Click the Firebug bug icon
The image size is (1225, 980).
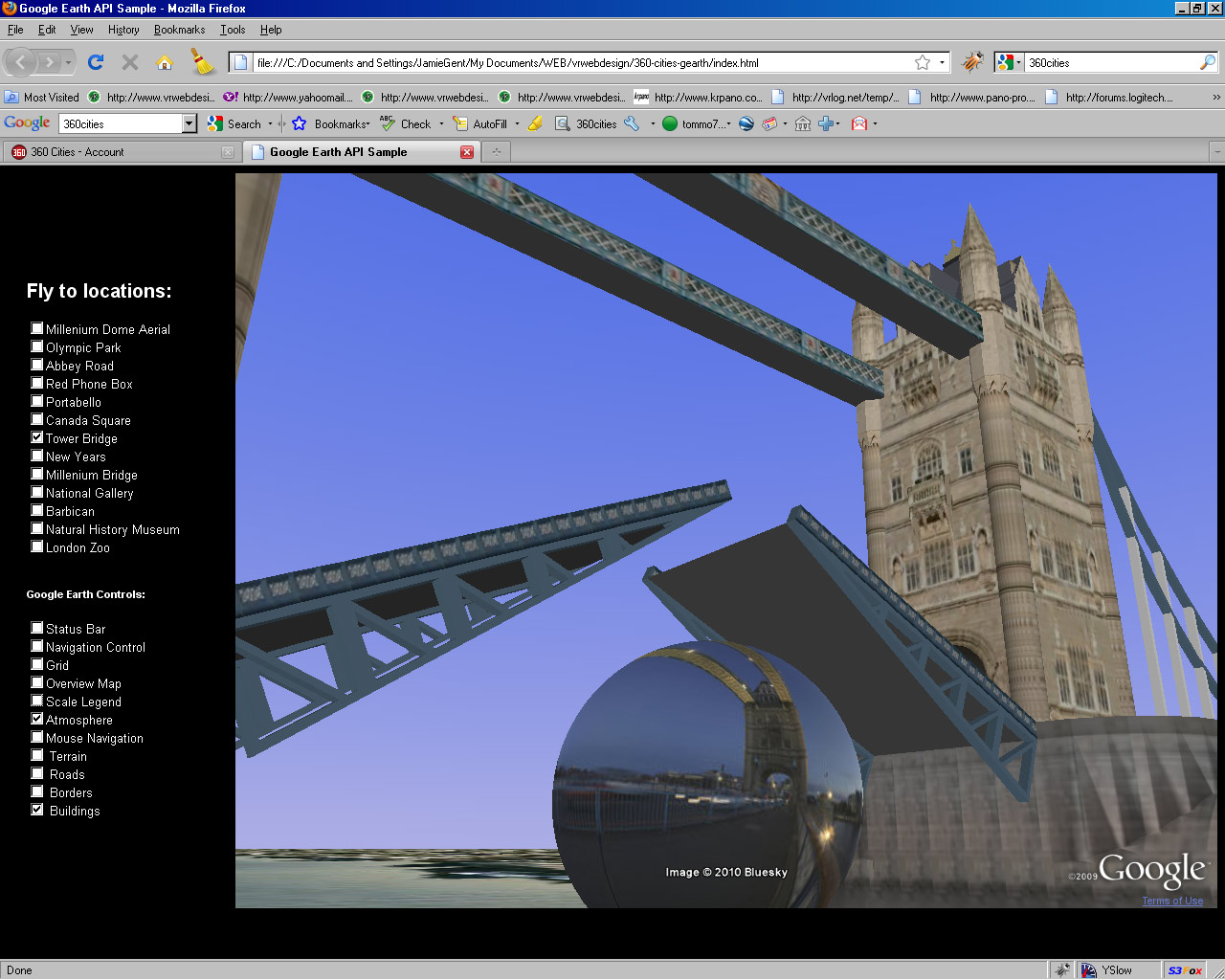click(x=972, y=62)
